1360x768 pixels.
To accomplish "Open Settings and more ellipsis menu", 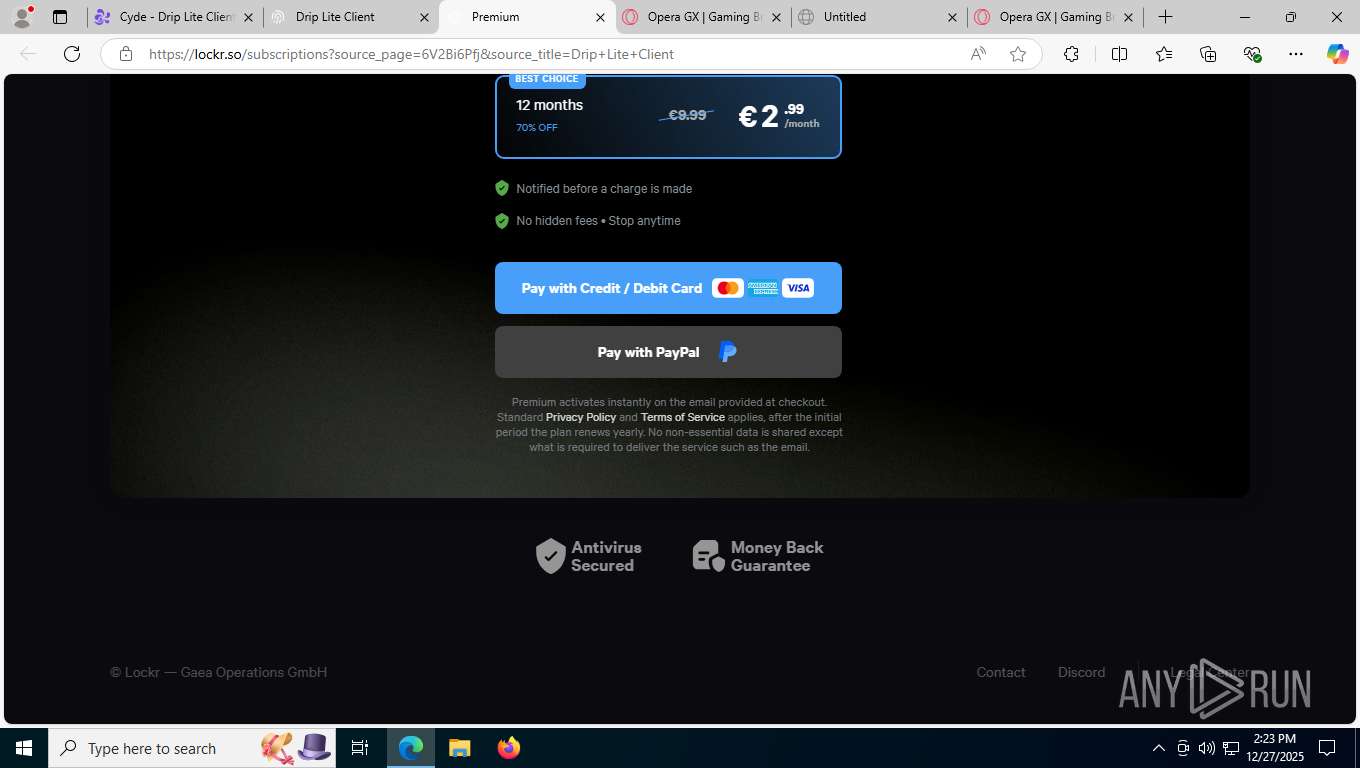I will click(1295, 54).
